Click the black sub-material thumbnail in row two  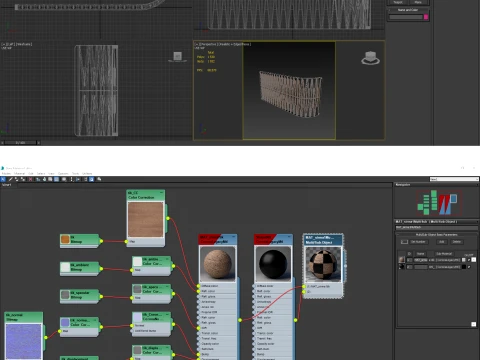402,267
